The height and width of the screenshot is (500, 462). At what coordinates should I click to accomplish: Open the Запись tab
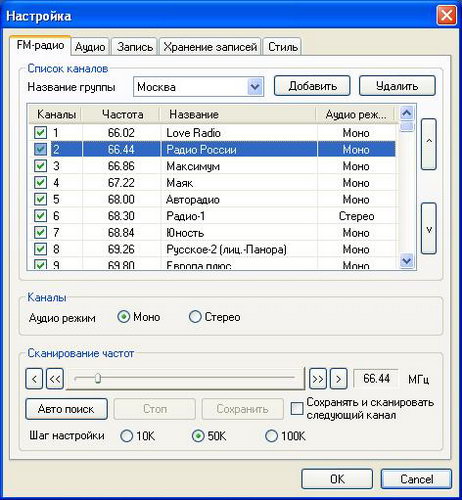coord(135,47)
